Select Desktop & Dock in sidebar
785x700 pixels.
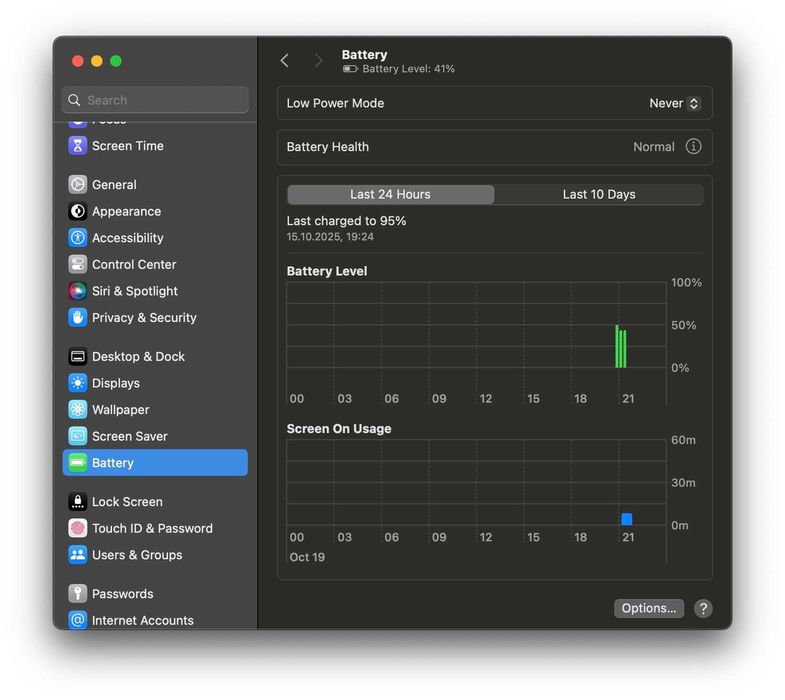(x=155, y=357)
